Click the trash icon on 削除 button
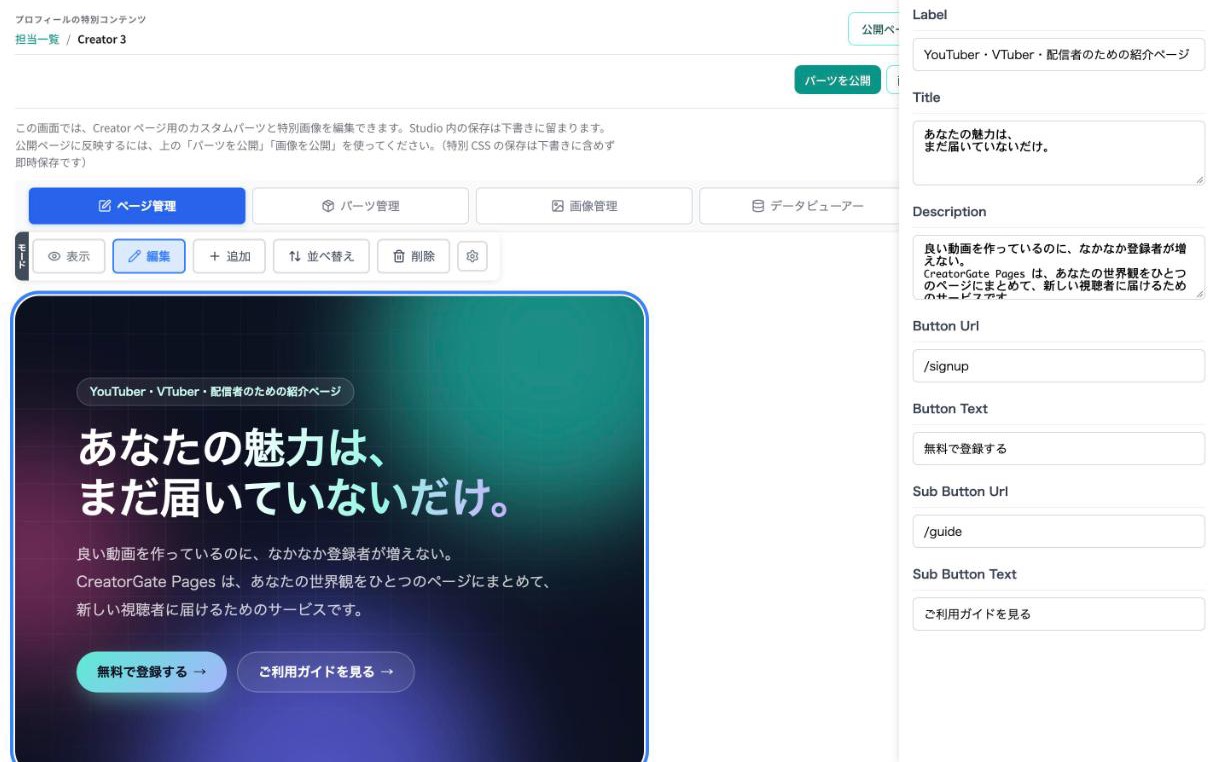 398,256
